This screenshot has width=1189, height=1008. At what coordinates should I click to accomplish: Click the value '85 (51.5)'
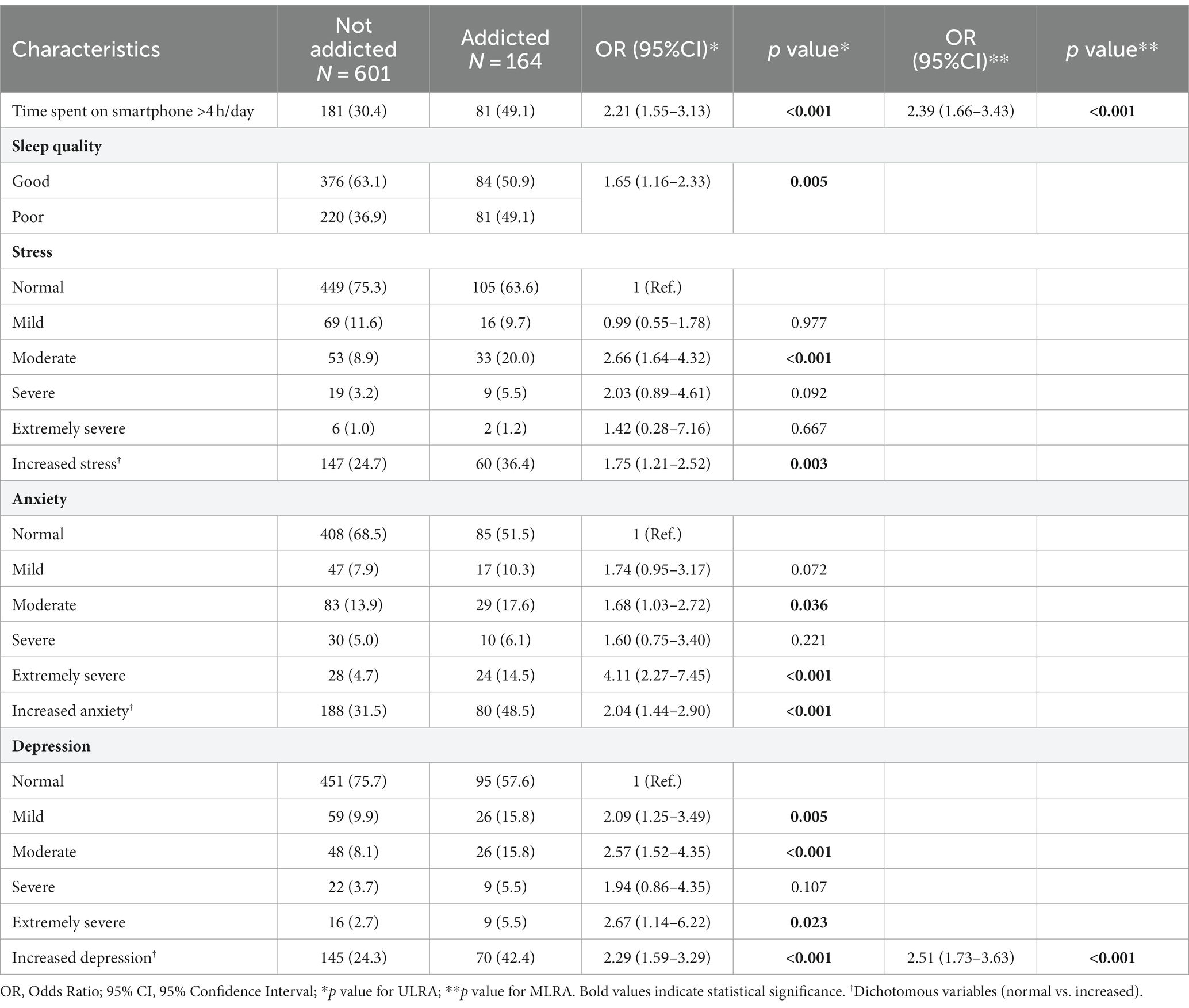coord(505,534)
